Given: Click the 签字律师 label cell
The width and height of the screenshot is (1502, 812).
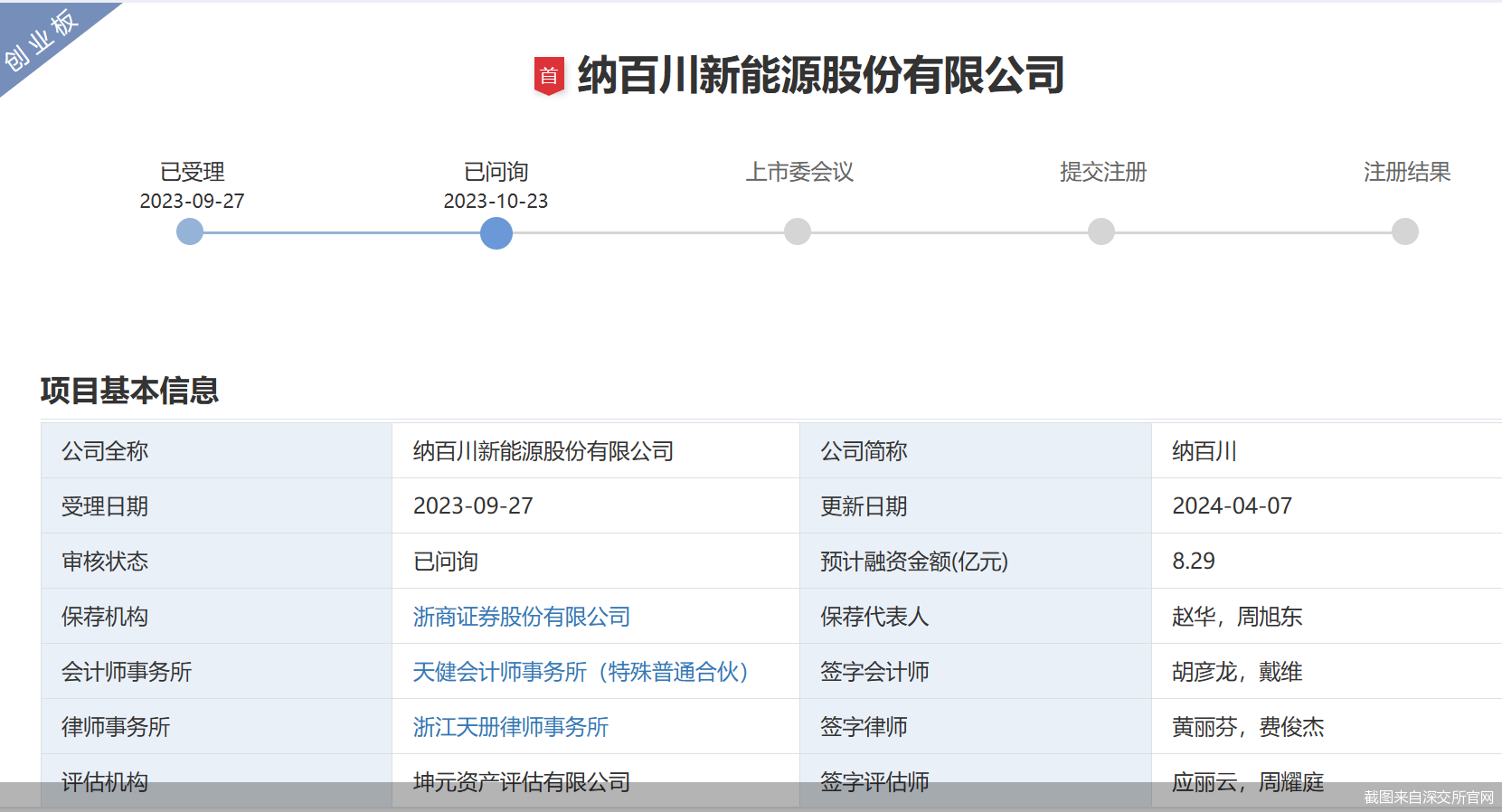Looking at the screenshot, I should pyautogui.click(x=976, y=727).
